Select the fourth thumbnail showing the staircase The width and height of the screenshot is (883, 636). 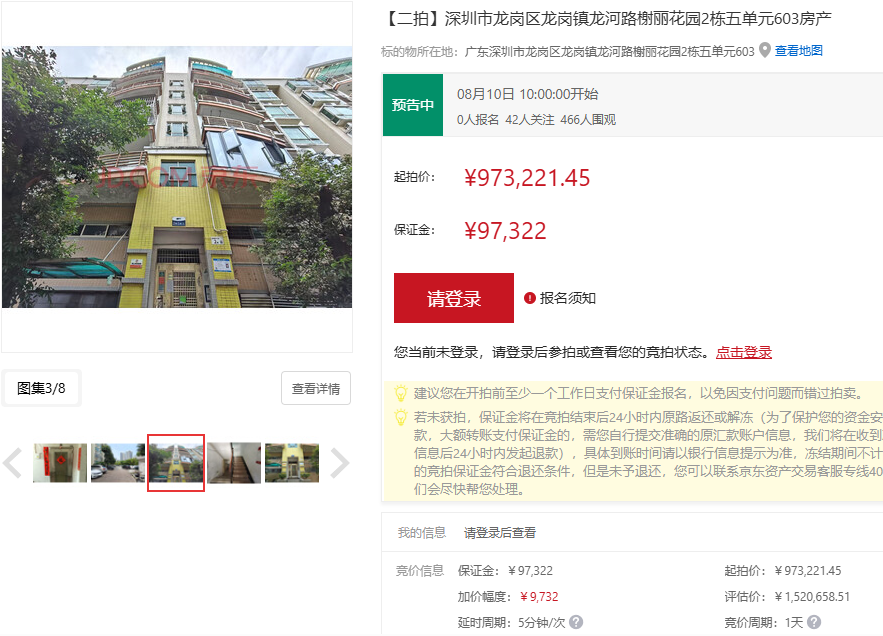pyautogui.click(x=234, y=463)
